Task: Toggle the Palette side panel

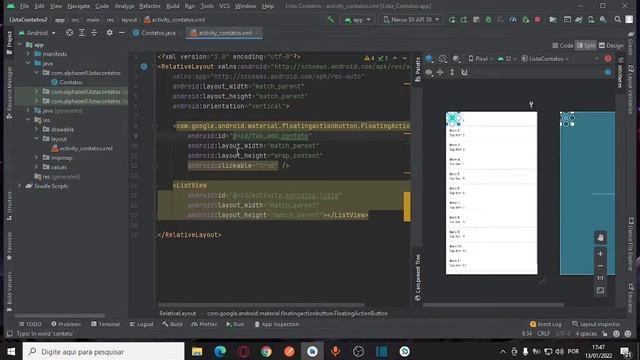Action: (418, 69)
